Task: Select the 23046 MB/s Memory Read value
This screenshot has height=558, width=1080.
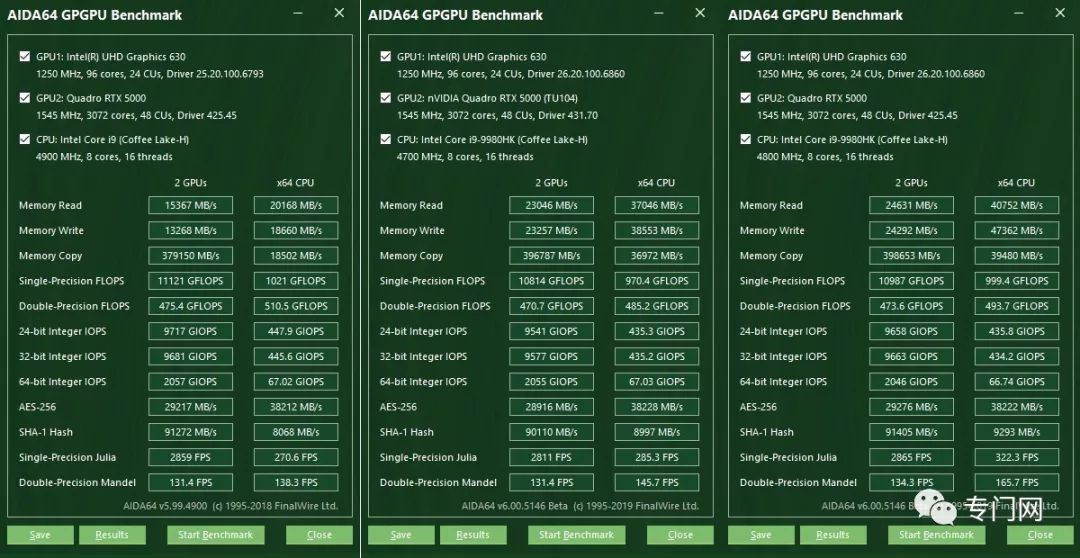Action: (552, 205)
